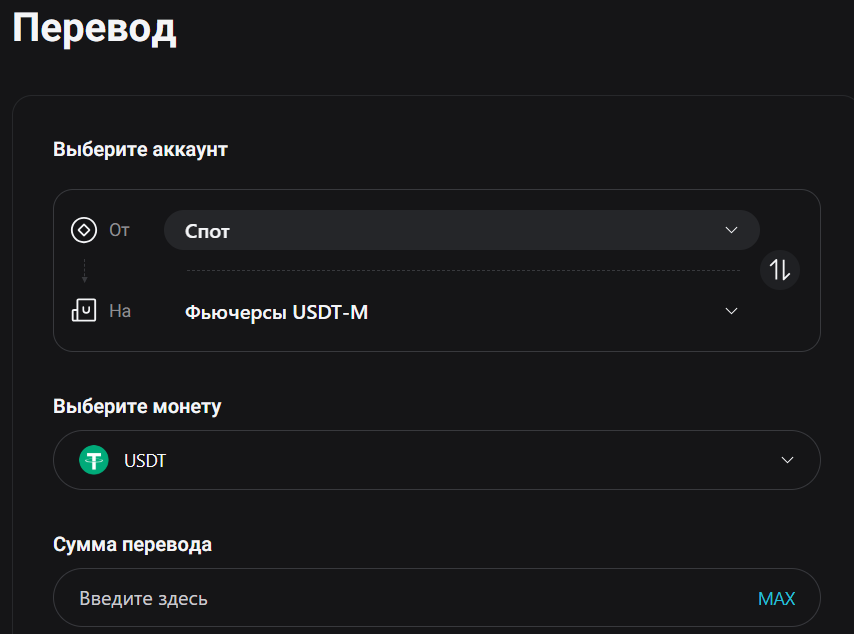
Task: Click the От label
Action: point(120,230)
